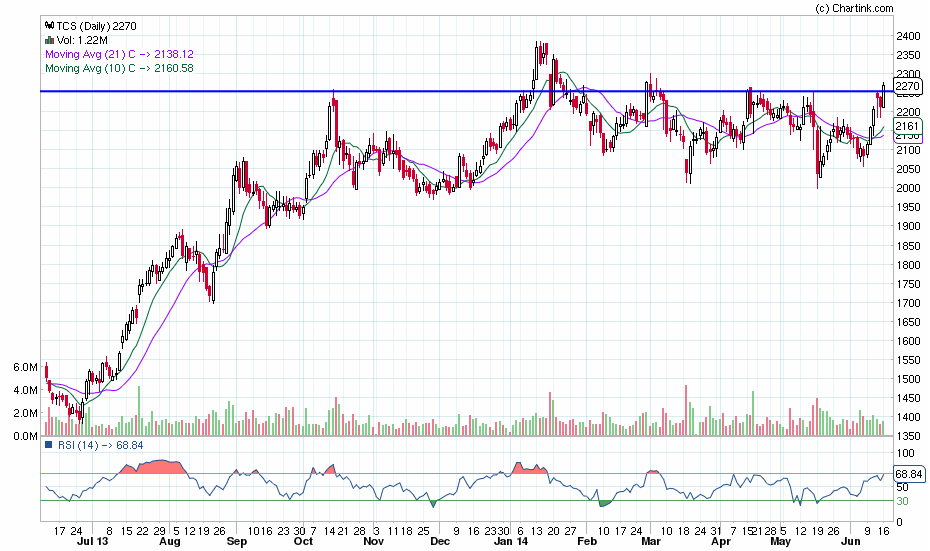Click the 1900 price axis label
This screenshot has height=551, width=930.
tap(909, 226)
